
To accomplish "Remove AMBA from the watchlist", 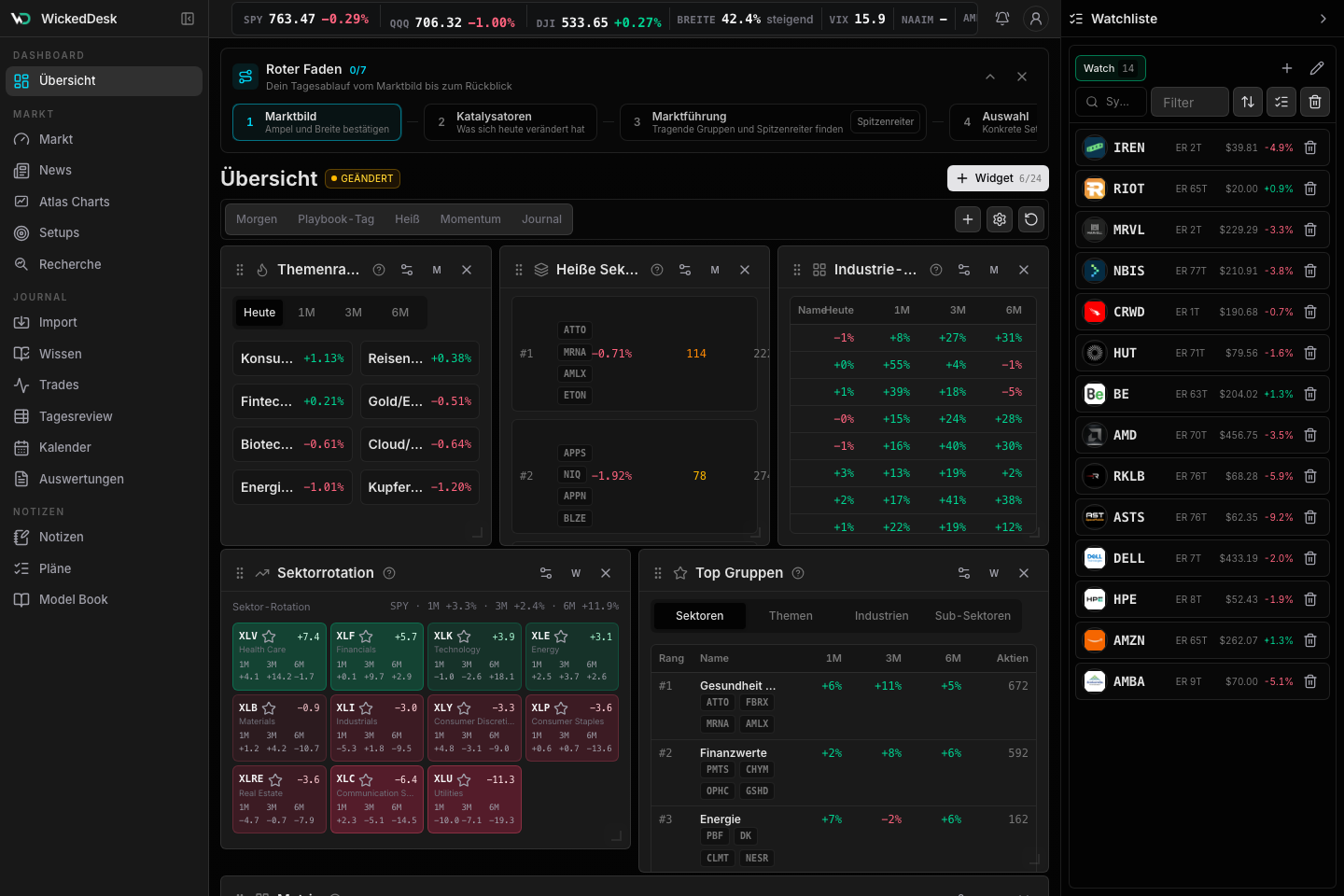I will pyautogui.click(x=1310, y=681).
